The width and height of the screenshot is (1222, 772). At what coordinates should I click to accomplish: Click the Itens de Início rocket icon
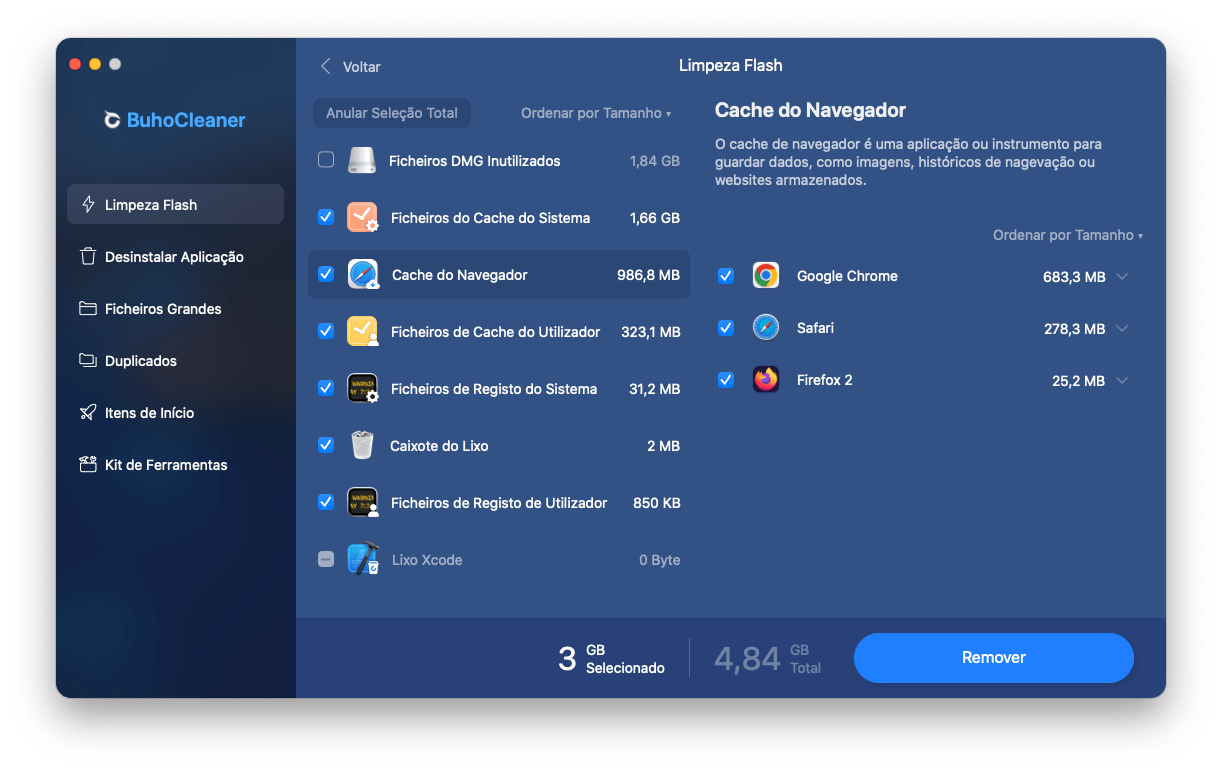tap(88, 412)
